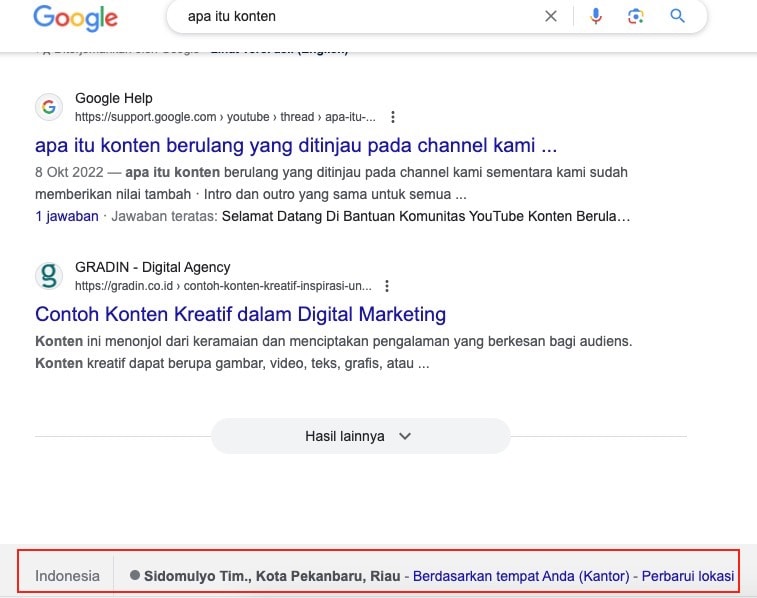The width and height of the screenshot is (757, 598).
Task: Clear the search query with X
Action: click(x=551, y=16)
